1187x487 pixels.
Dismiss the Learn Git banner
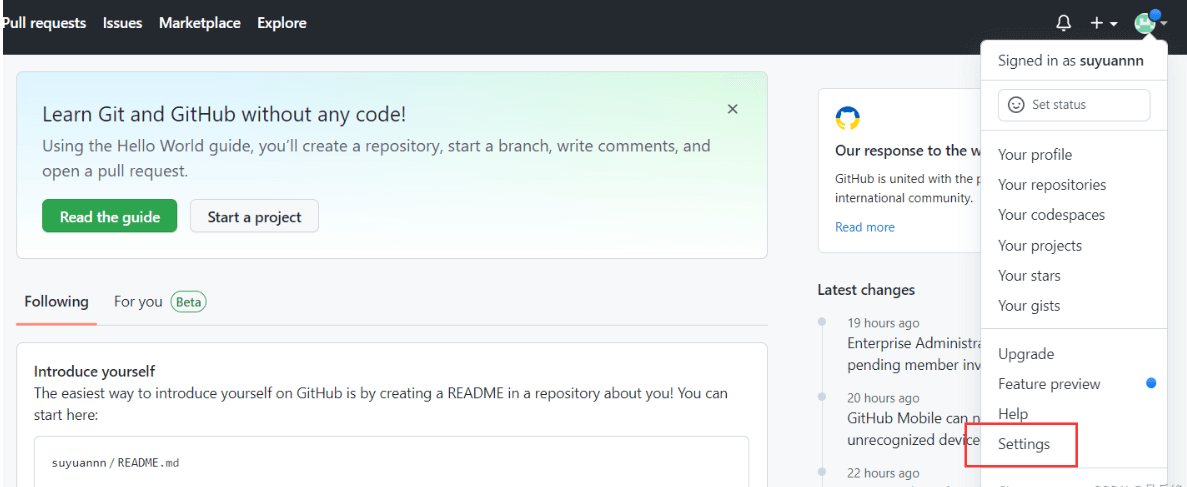732,109
